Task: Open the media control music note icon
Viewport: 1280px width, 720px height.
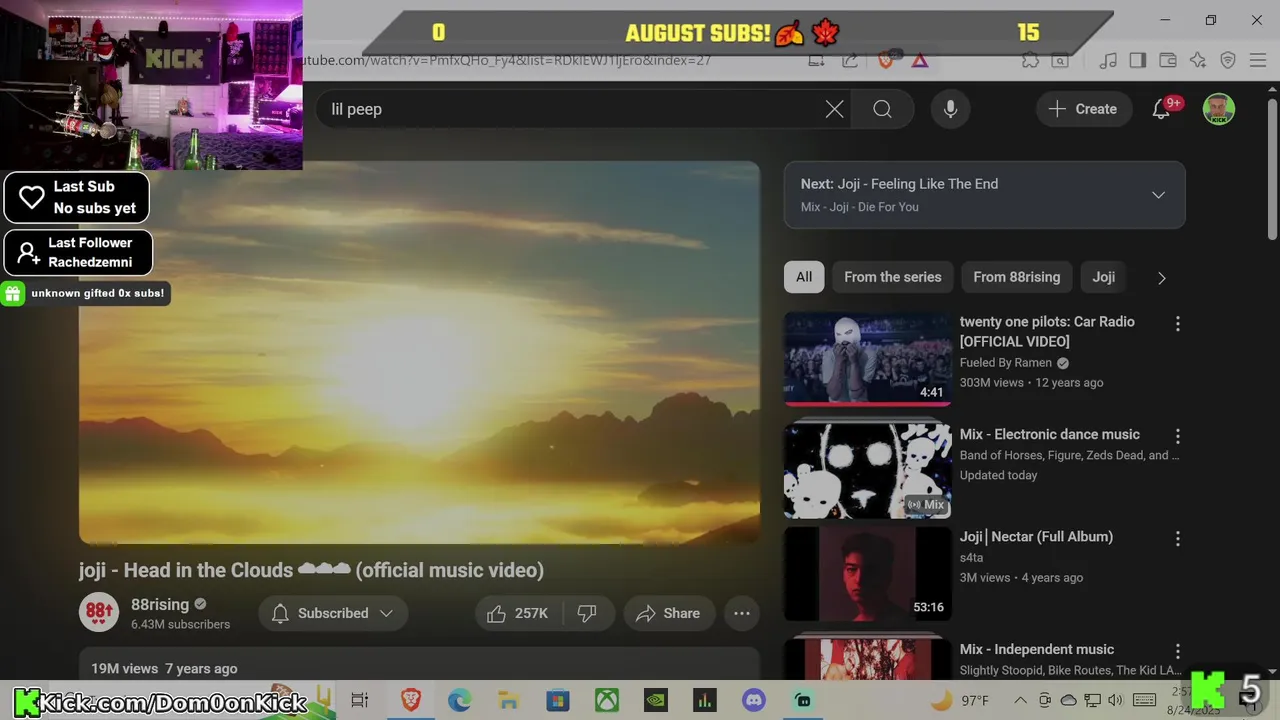Action: 1108,60
